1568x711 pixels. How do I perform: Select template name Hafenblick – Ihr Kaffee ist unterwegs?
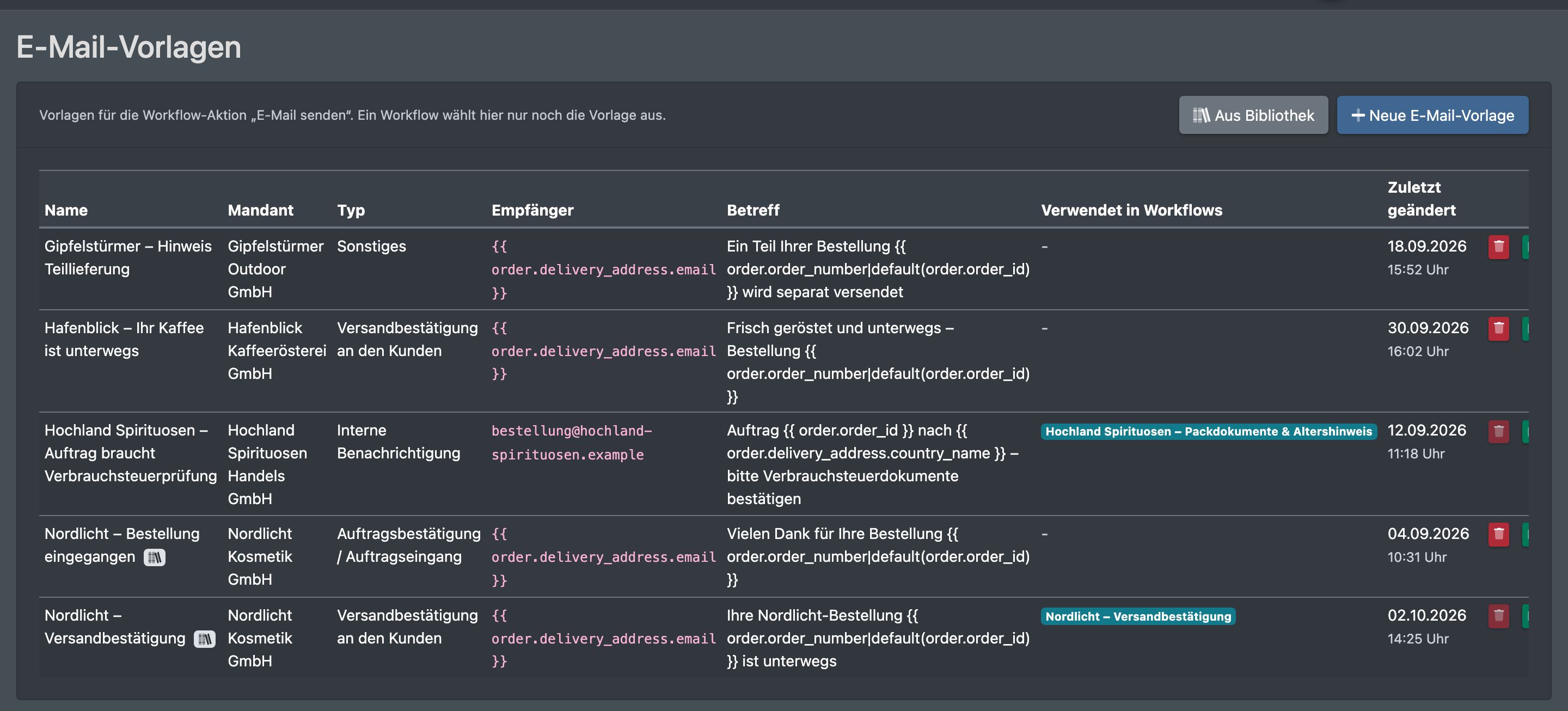click(x=124, y=339)
